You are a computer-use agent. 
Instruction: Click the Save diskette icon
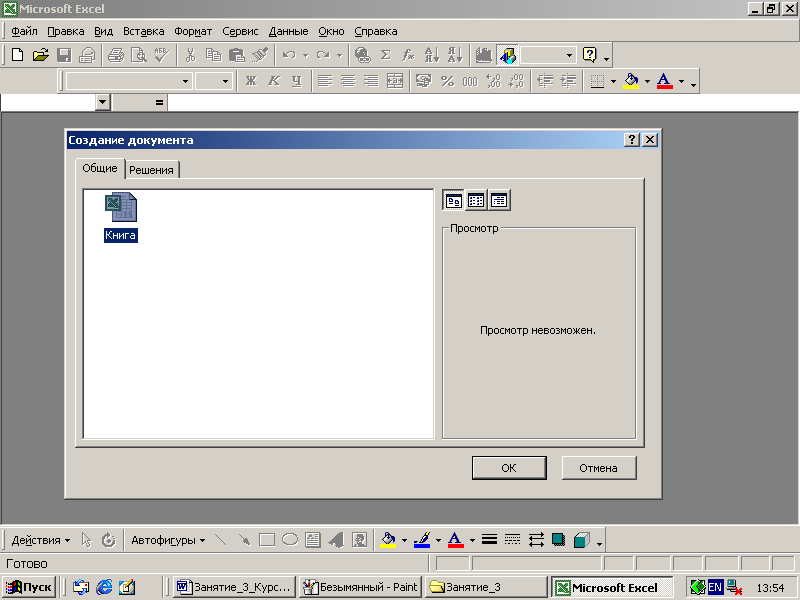64,55
